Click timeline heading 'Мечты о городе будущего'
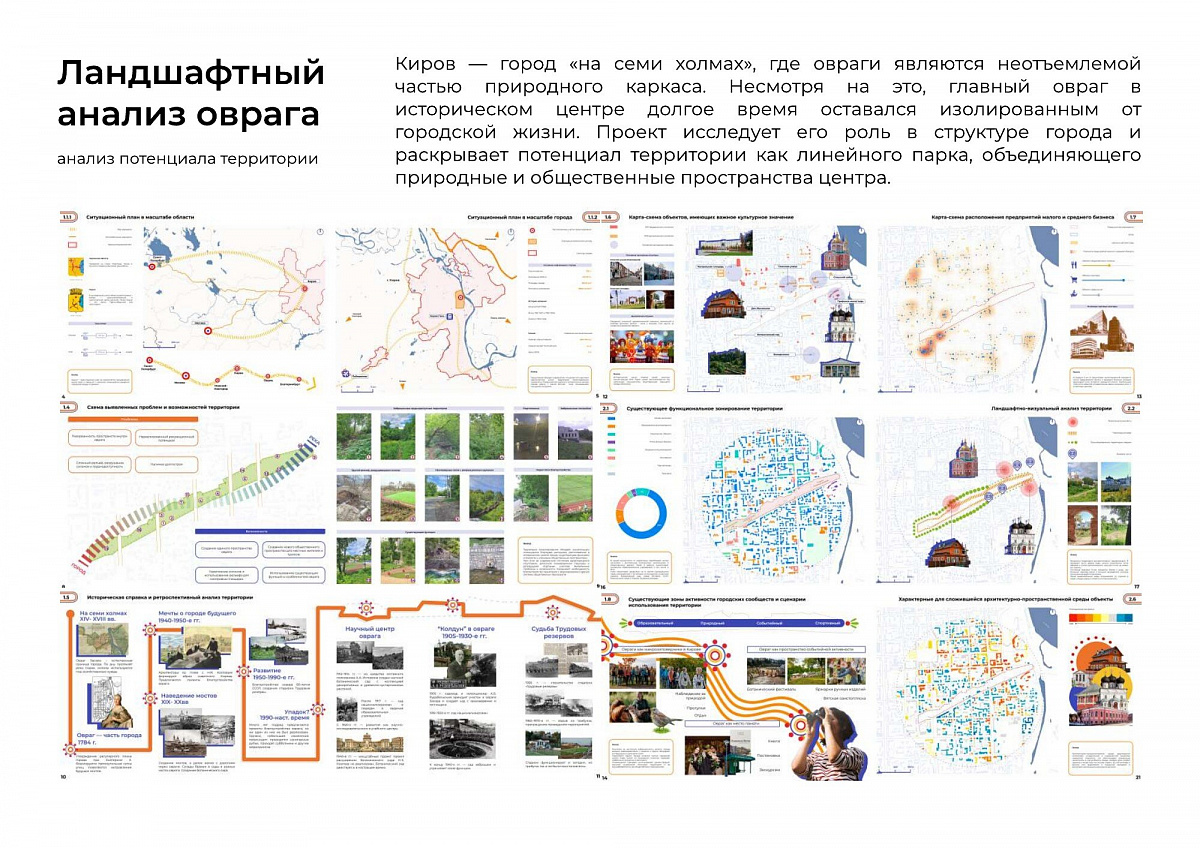 coord(197,613)
